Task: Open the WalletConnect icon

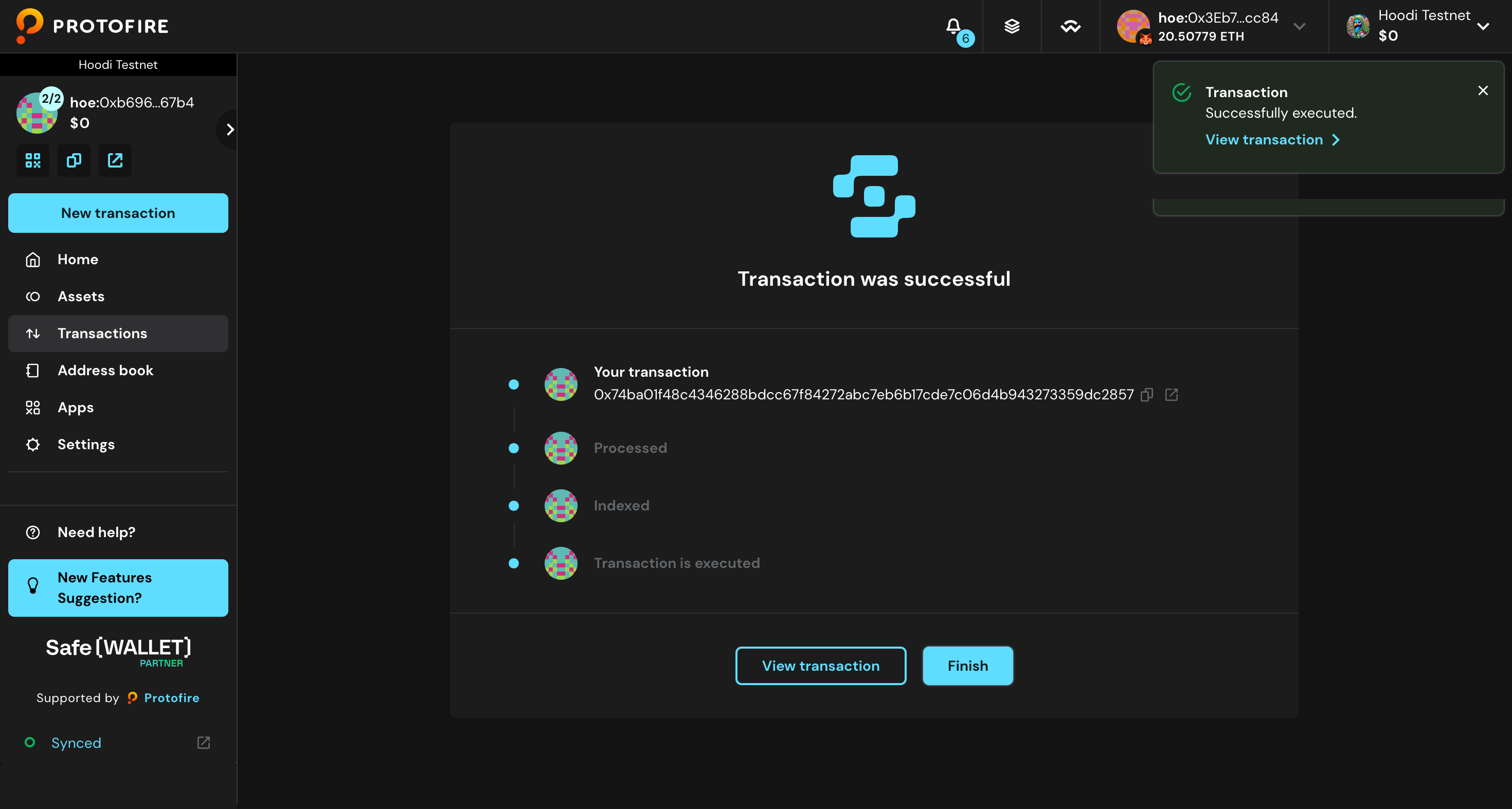Action: 1070,26
